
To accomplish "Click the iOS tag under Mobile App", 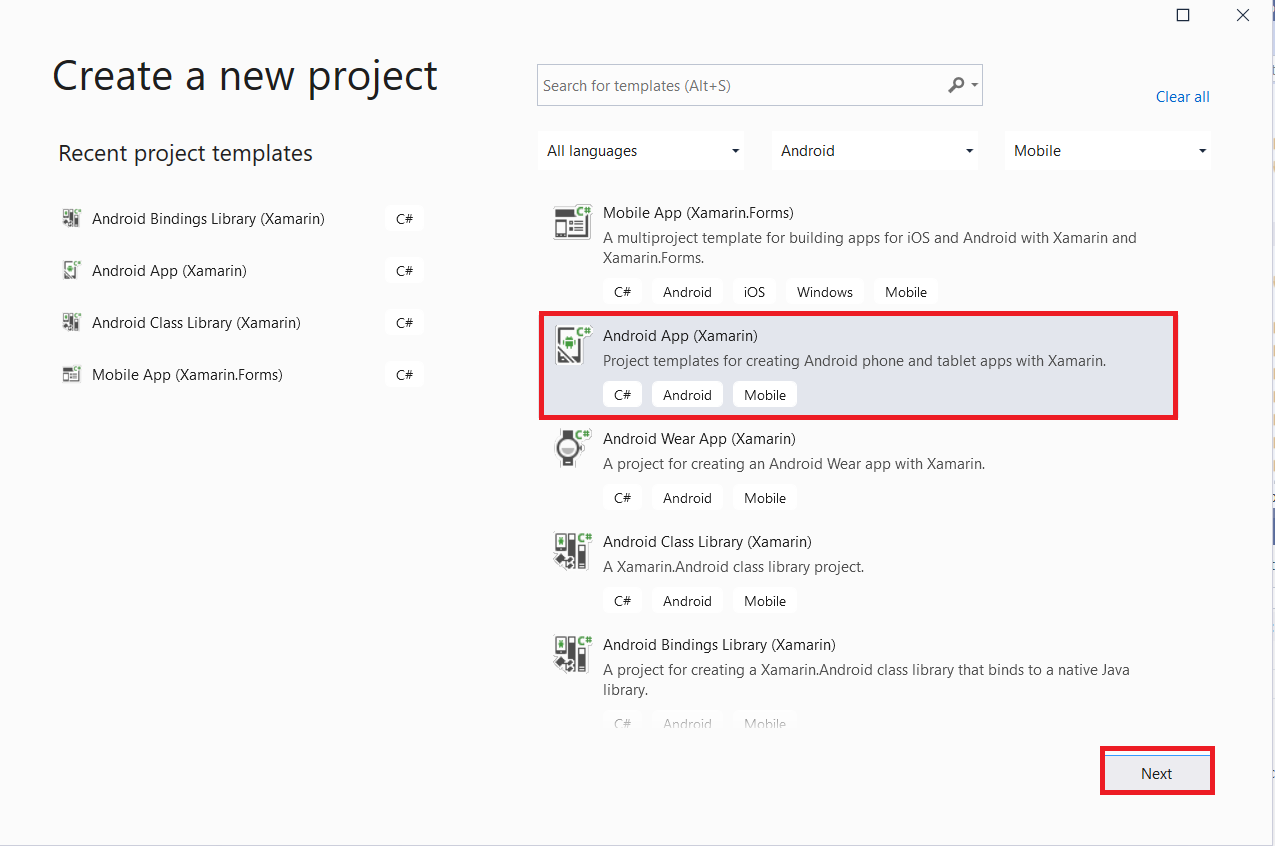I will coord(754,292).
